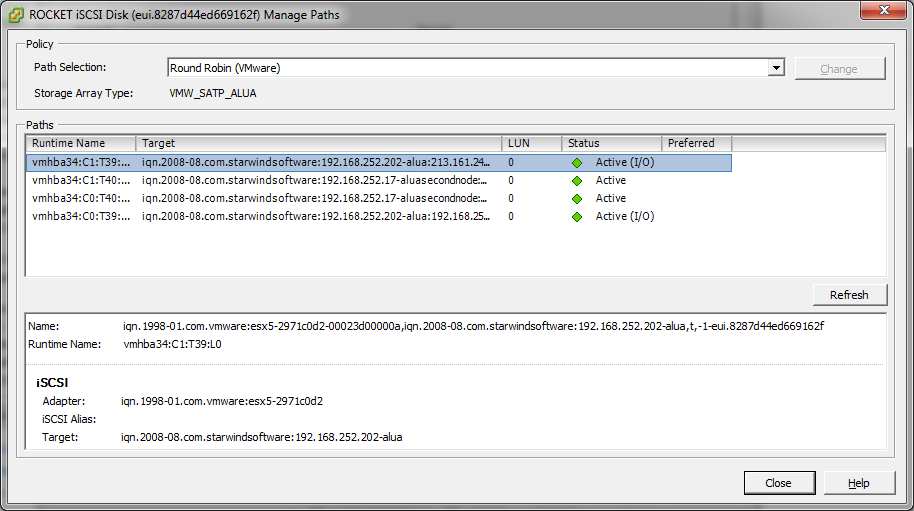914x511 pixels.
Task: Click the Refresh button
Action: (850, 295)
